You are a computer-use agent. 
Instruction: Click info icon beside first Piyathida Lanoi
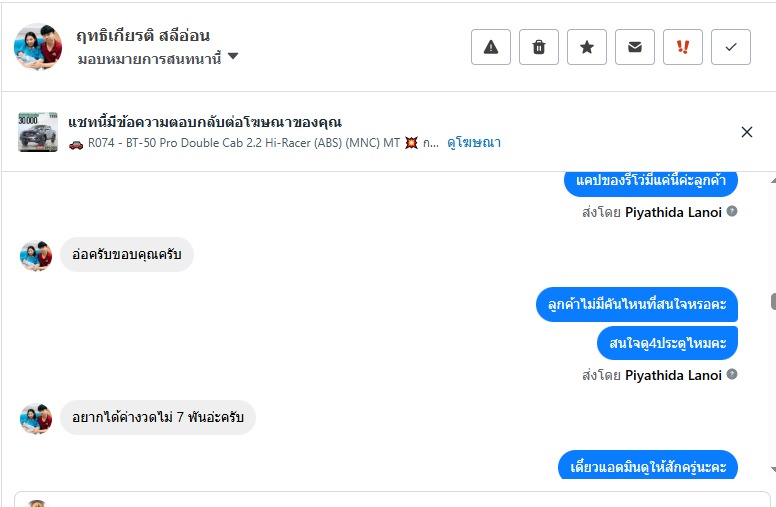point(732,212)
